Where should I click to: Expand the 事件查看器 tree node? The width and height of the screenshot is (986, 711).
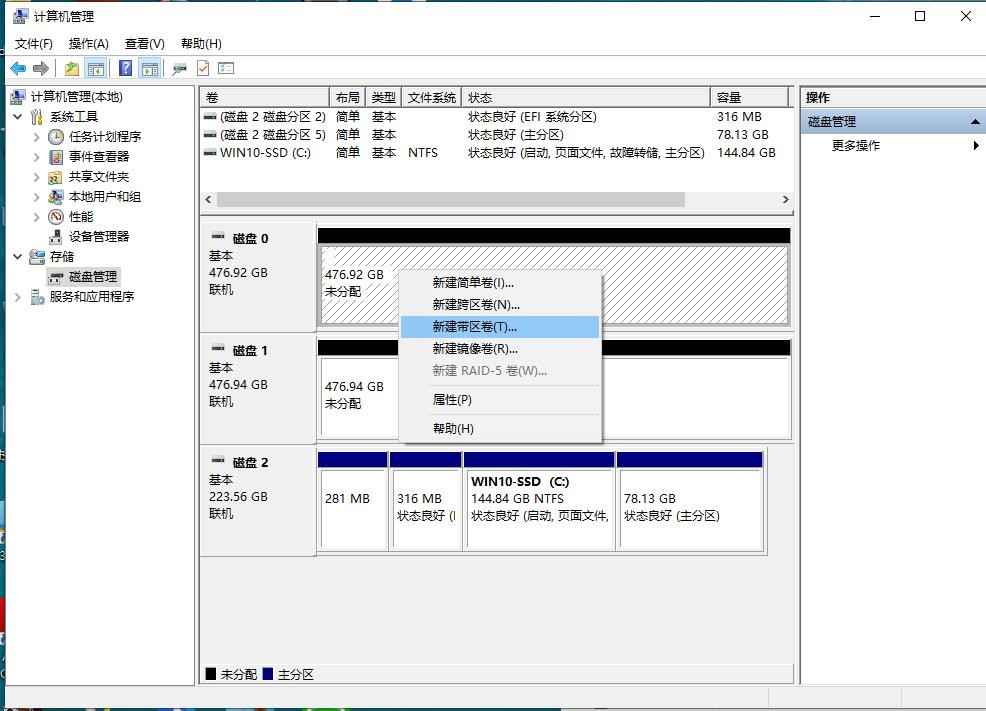tap(36, 158)
